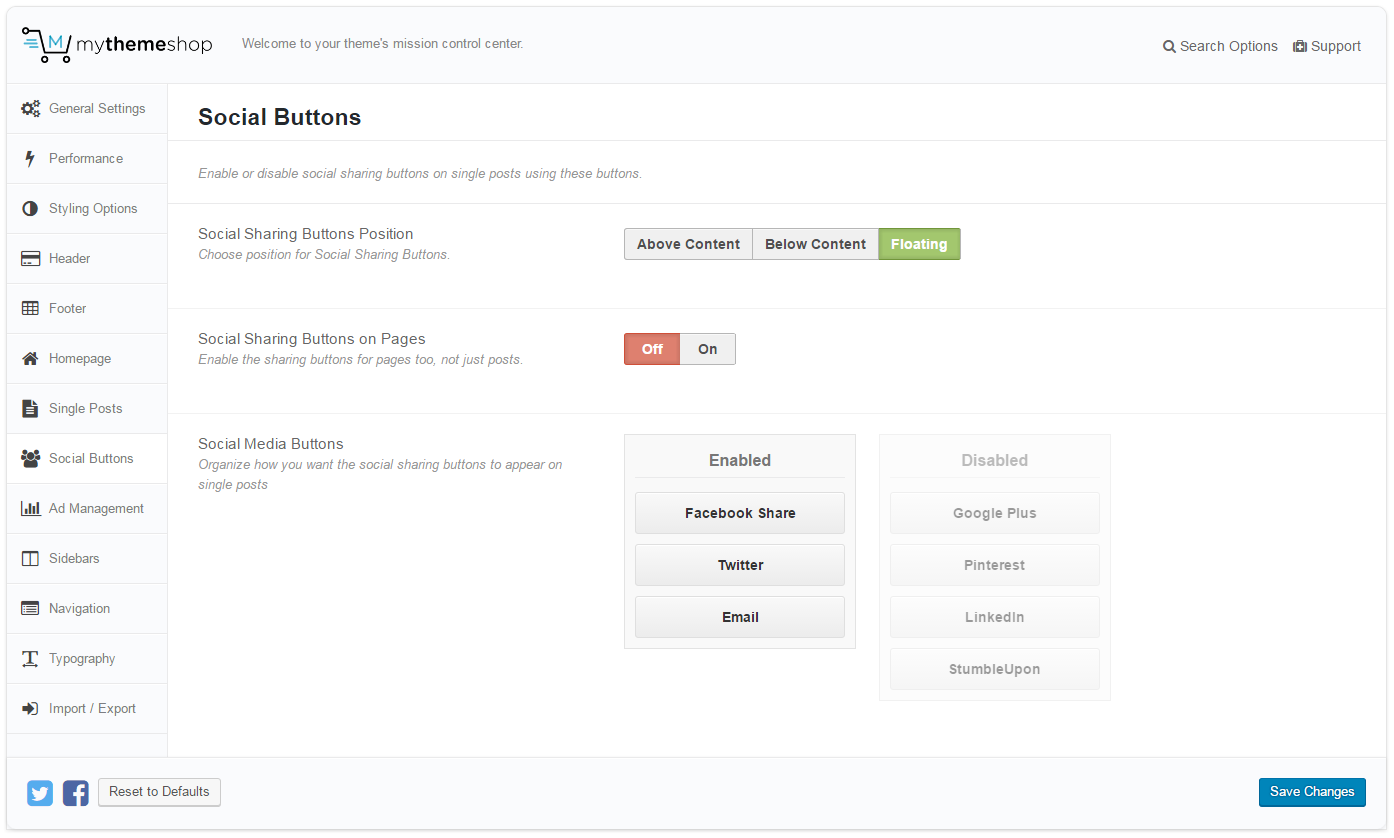Click Save Changes button
Screen dimensions: 1394x838
coord(1311,792)
